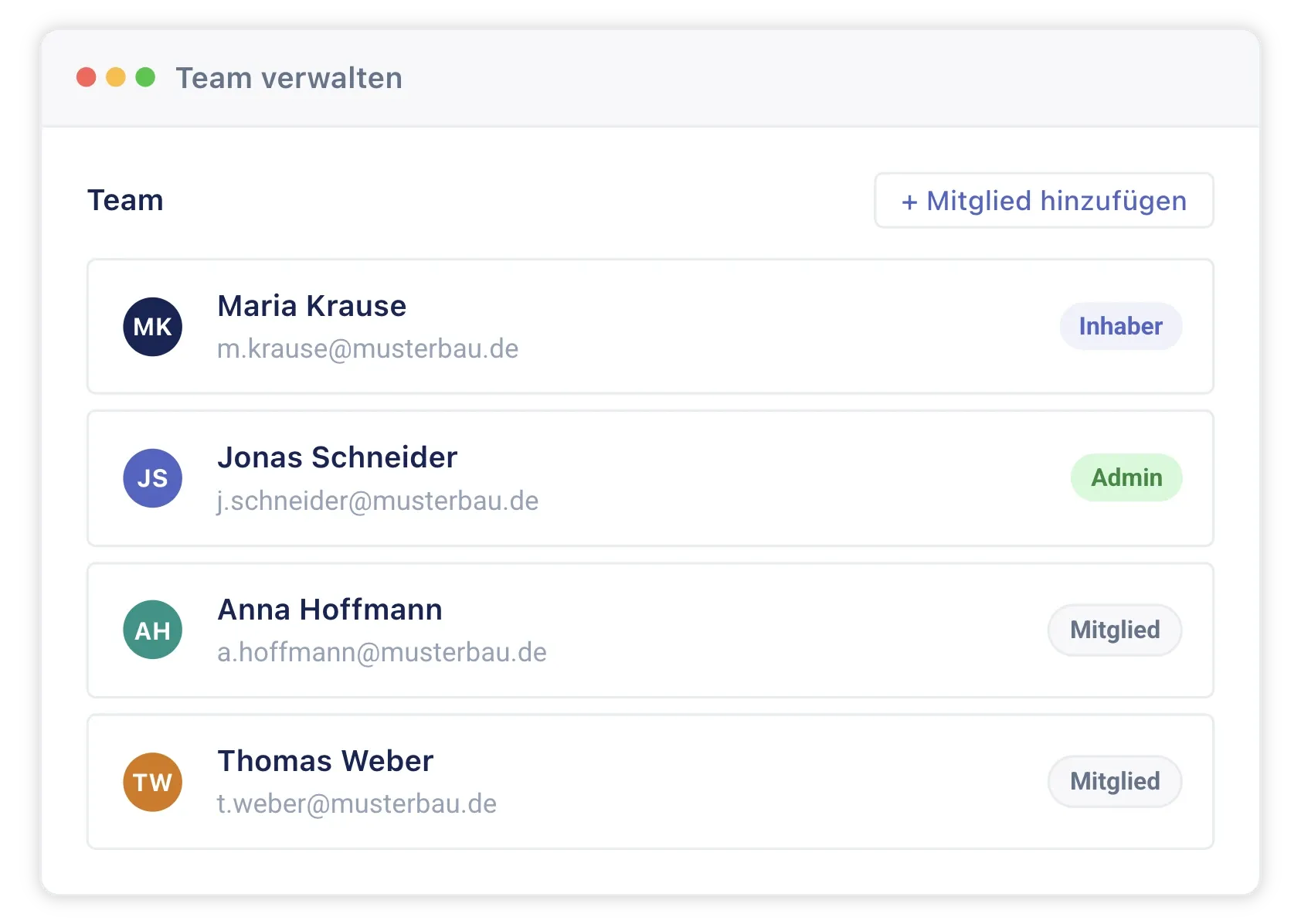The image size is (1301, 924).
Task: Open the Thomas Weber member name
Action: 325,761
